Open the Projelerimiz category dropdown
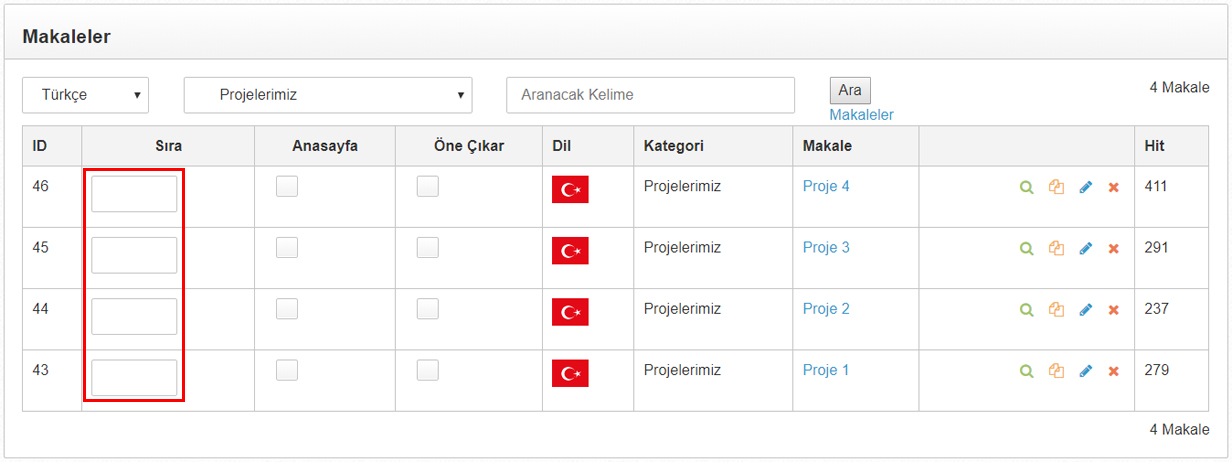The height and width of the screenshot is (476, 1232). (x=328, y=95)
